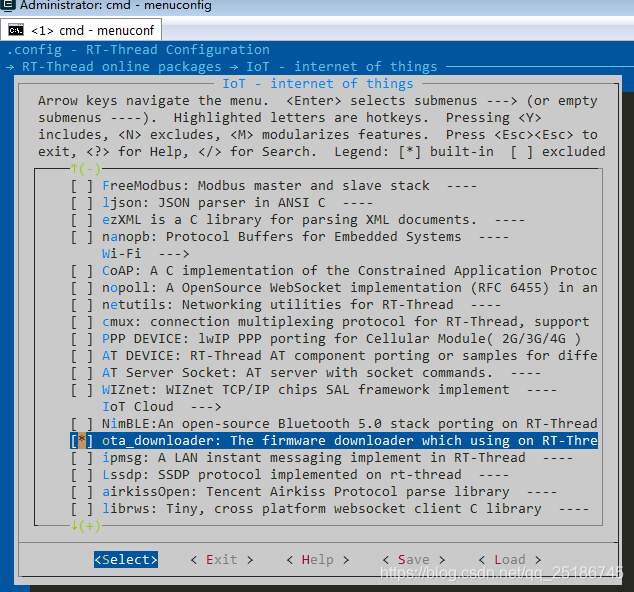634x592 pixels.
Task: Click the cmd console icon in tab
Action: [16, 30]
